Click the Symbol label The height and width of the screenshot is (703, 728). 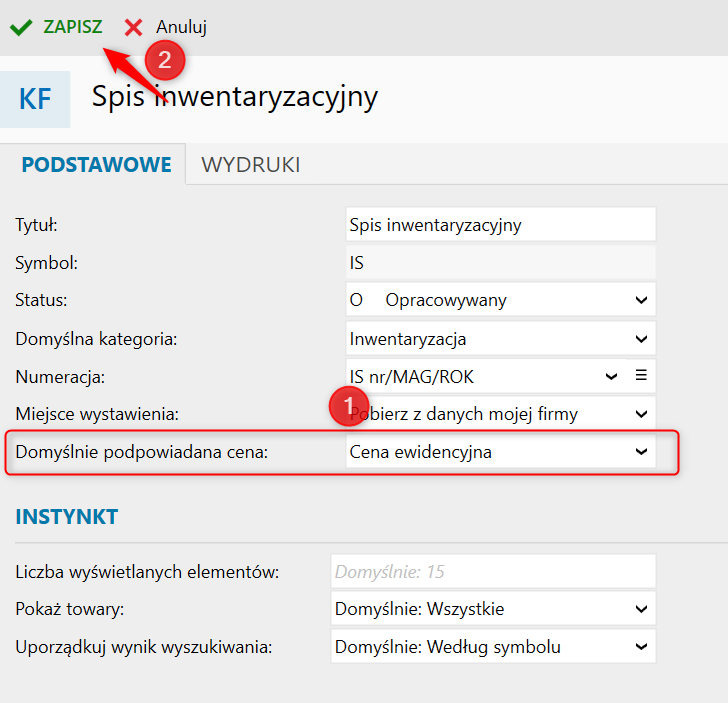[x=46, y=263]
